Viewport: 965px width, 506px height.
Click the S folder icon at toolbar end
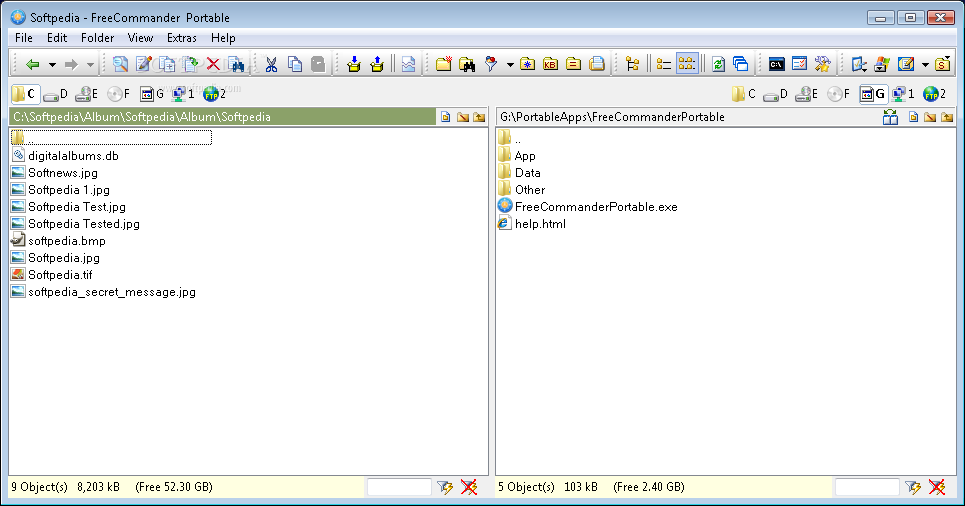point(942,64)
